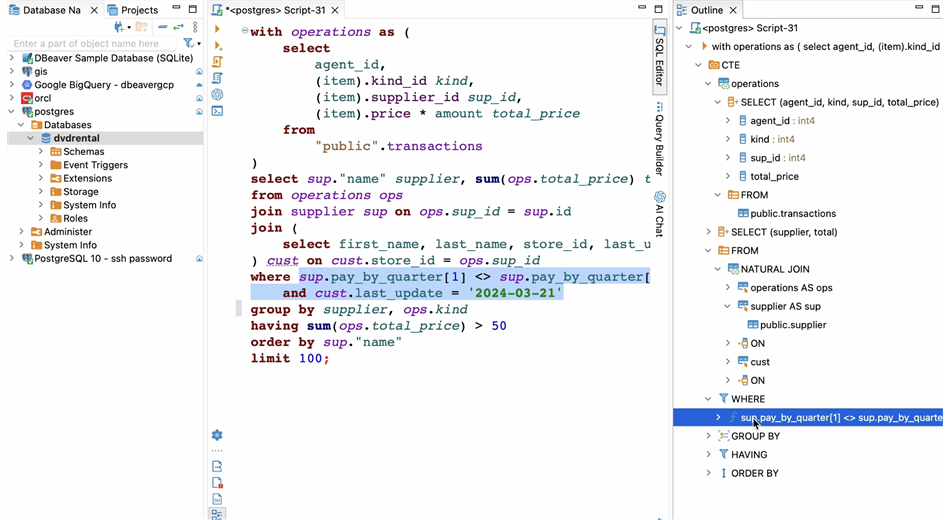Maximize the Outline panel
The width and height of the screenshot is (950, 520).
tap(935, 9)
